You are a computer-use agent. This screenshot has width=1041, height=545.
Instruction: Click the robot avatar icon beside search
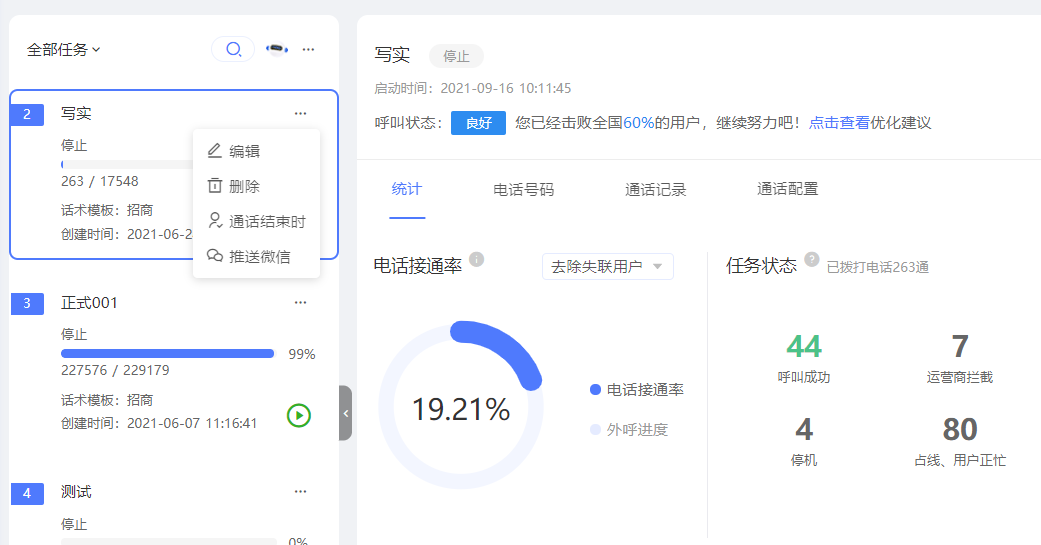pos(277,49)
